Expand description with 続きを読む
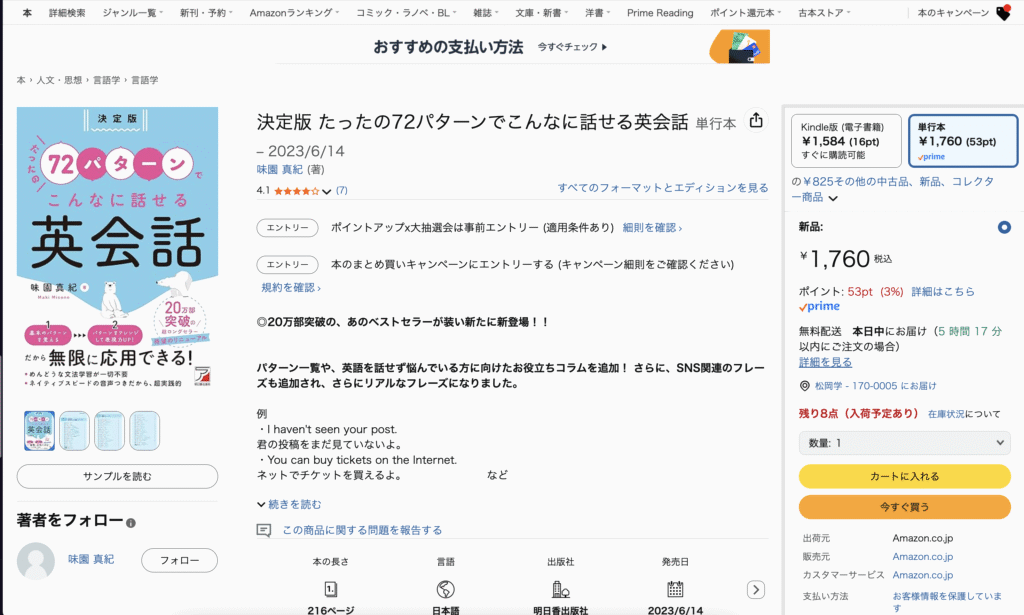 click(x=289, y=505)
